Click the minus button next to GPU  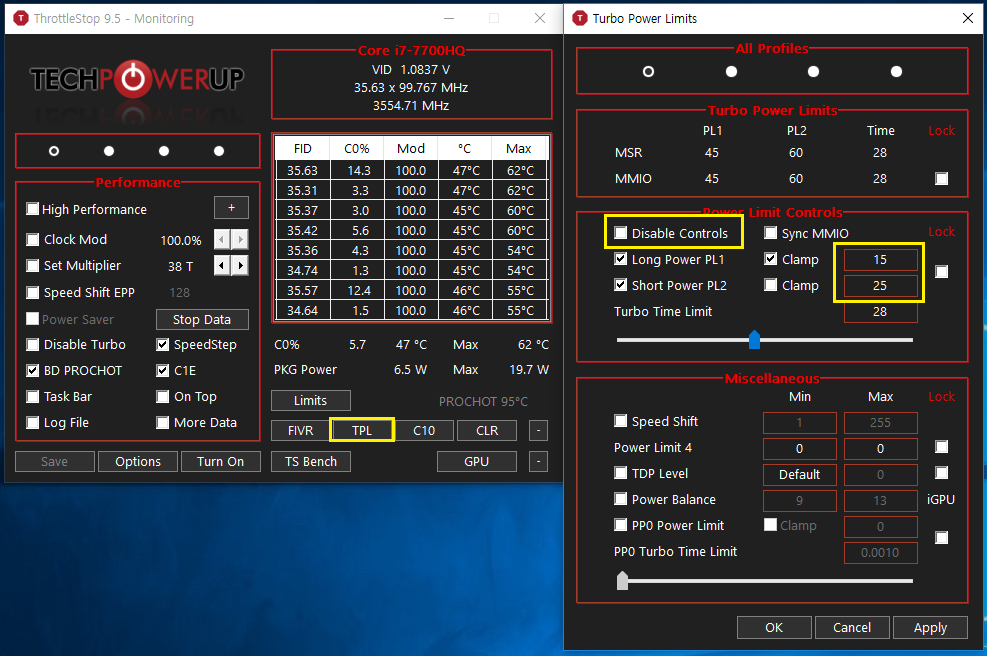[538, 461]
